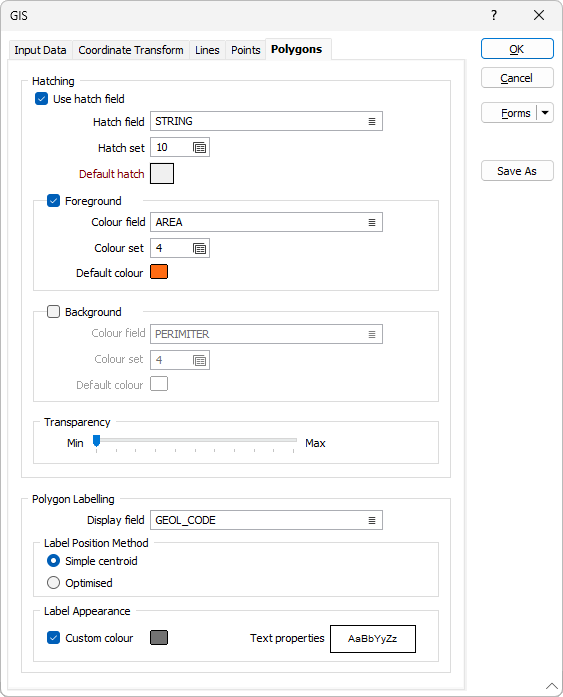This screenshot has height=697, width=563.
Task: Uncheck Use hatch field checkbox
Action: [41, 99]
